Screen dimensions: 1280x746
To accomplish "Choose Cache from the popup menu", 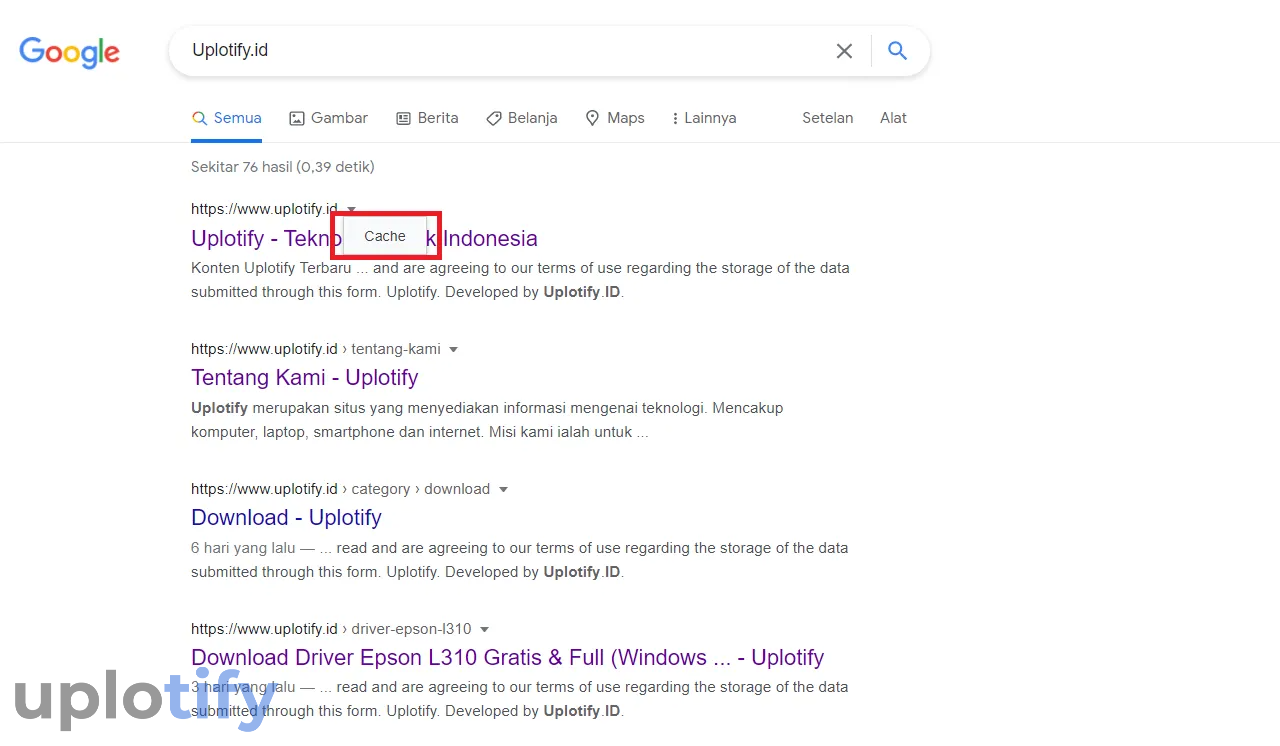I will (x=385, y=236).
